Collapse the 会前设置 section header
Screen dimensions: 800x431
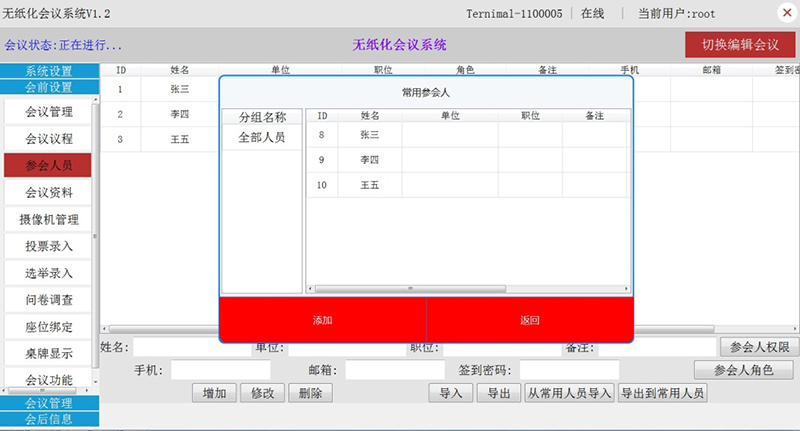tap(49, 87)
